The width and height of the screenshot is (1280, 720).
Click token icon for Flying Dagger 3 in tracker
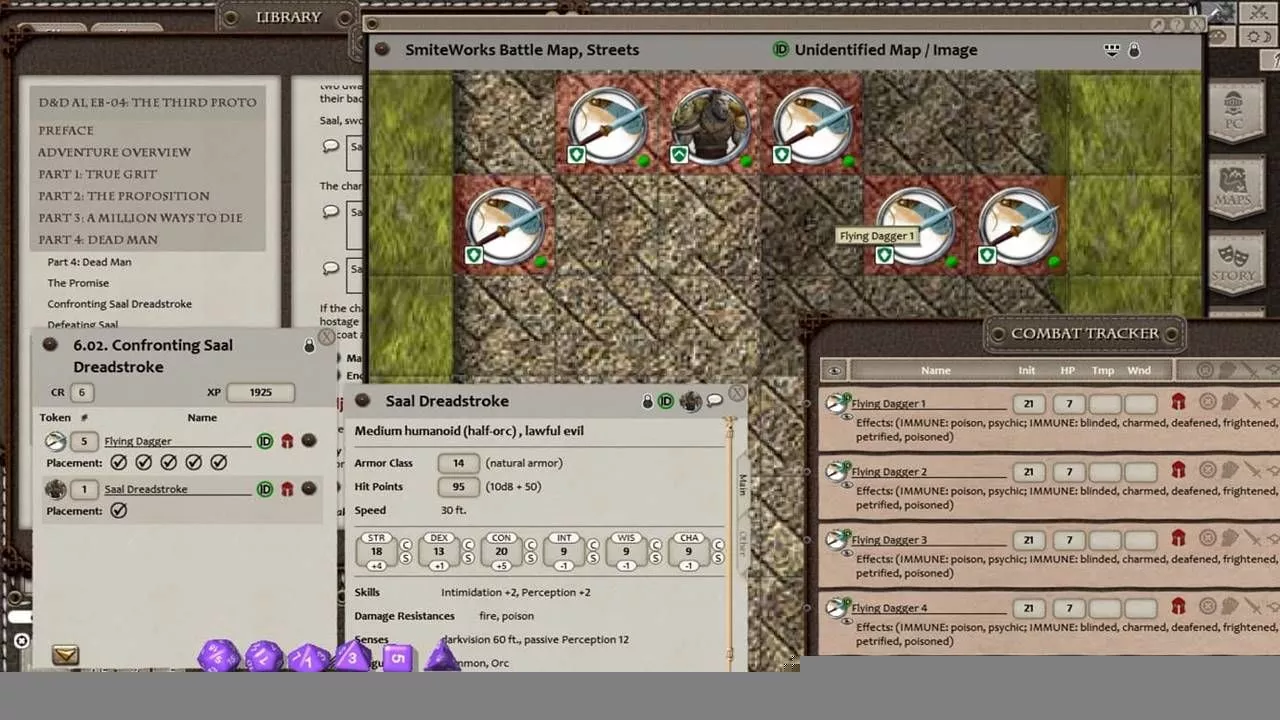click(835, 538)
